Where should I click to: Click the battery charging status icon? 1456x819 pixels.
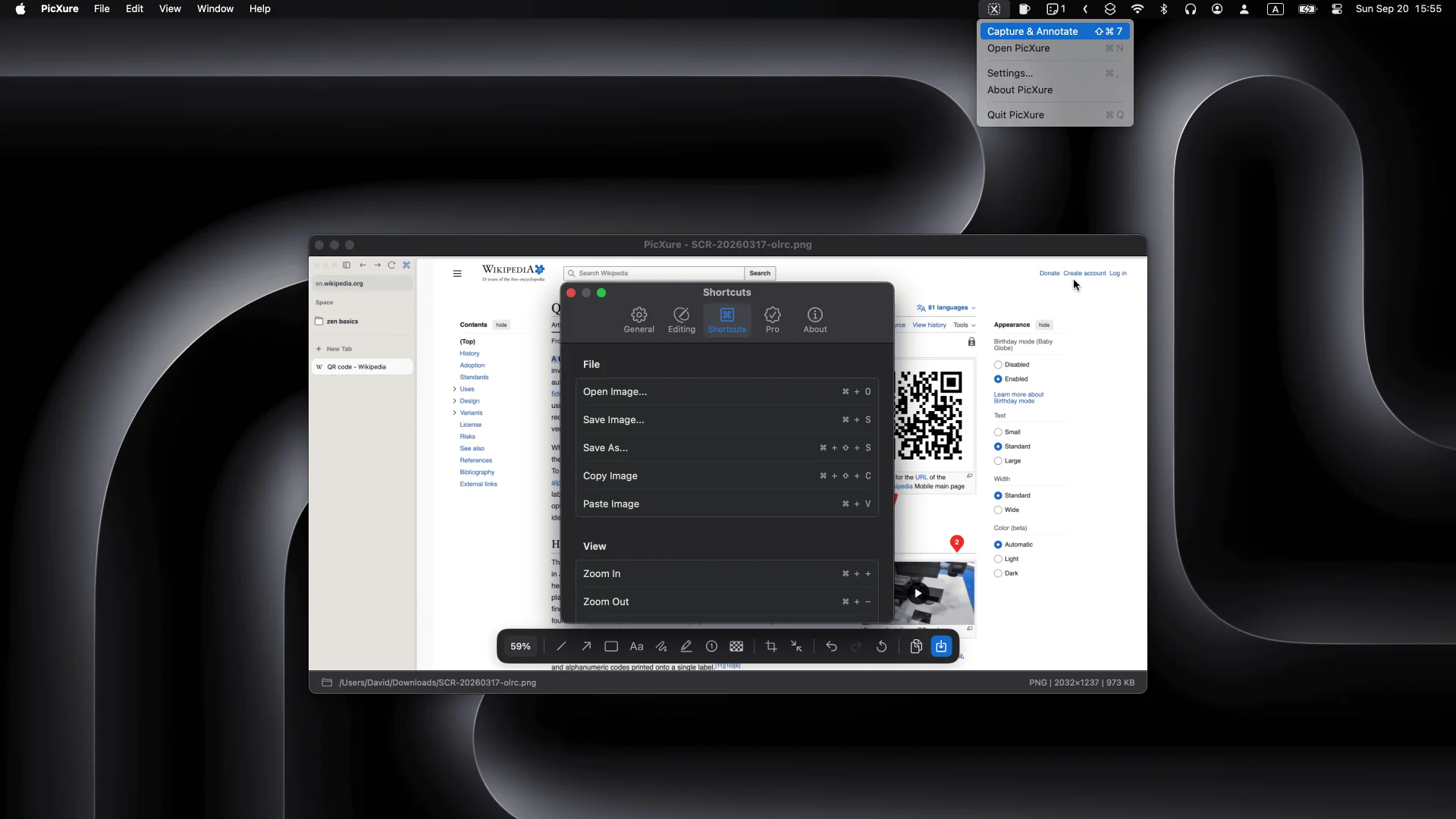coord(1307,9)
